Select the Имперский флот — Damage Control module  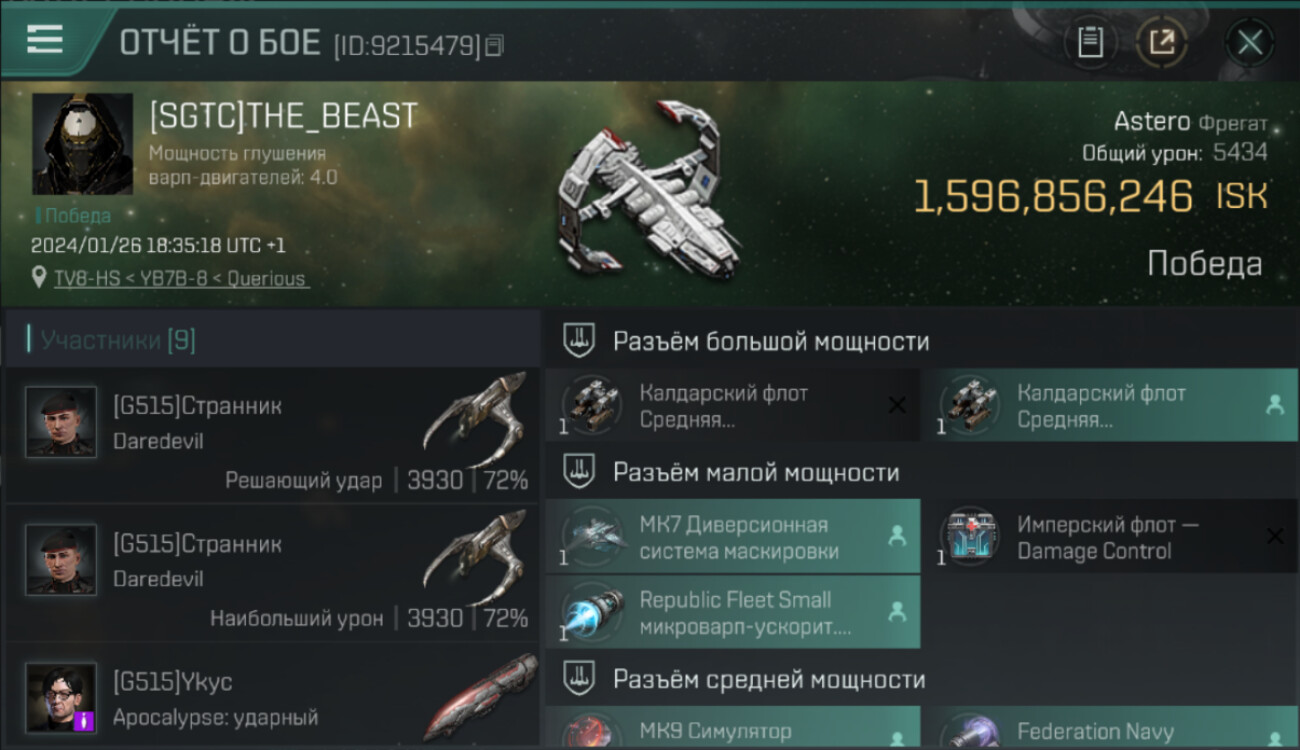coord(1111,537)
